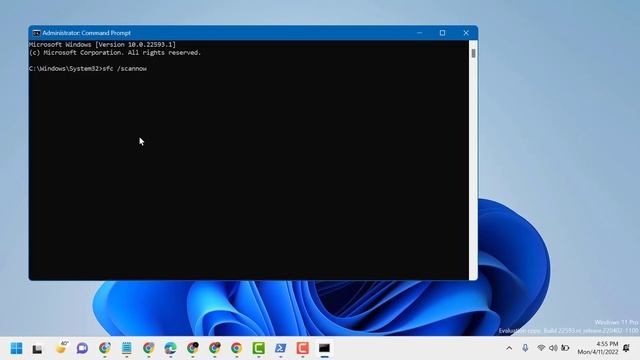Image resolution: width=640 pixels, height=360 pixels.
Task: Close the Administrator Command Prompt window
Action: pyautogui.click(x=466, y=33)
